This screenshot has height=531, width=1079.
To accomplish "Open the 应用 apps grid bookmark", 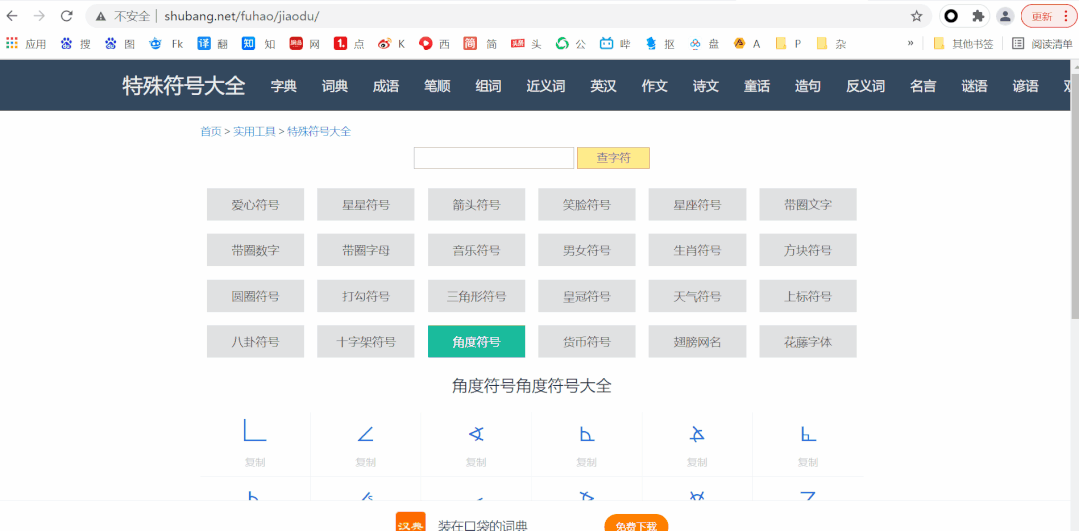I will (x=25, y=44).
